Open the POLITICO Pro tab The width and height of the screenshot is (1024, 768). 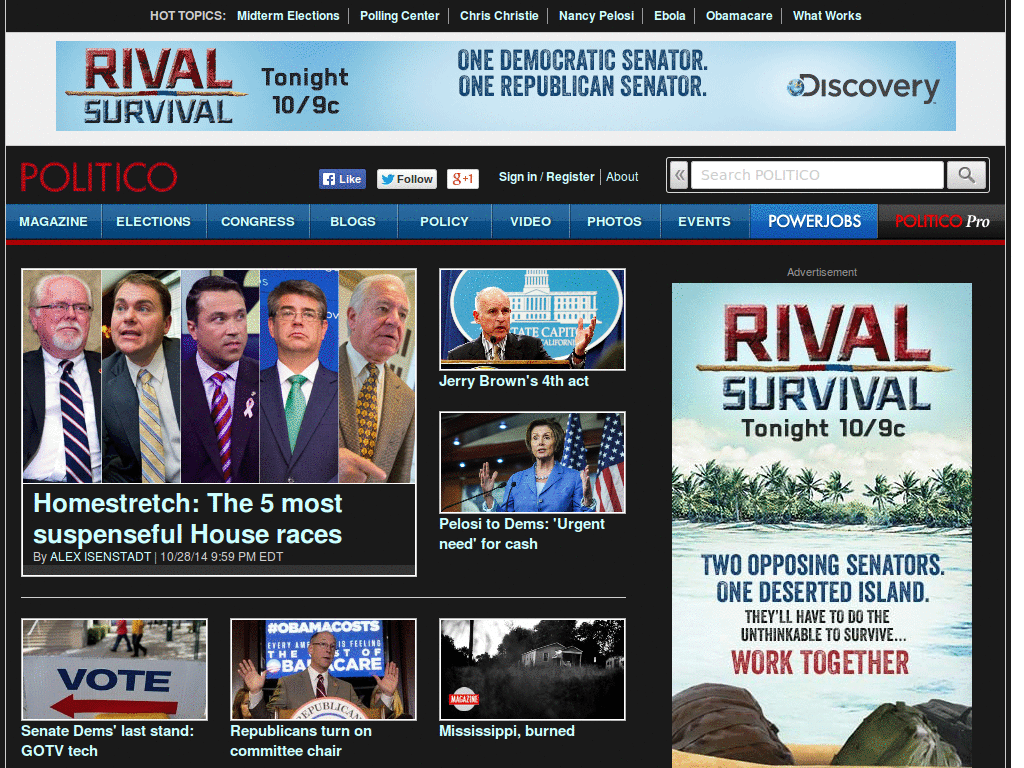point(942,221)
